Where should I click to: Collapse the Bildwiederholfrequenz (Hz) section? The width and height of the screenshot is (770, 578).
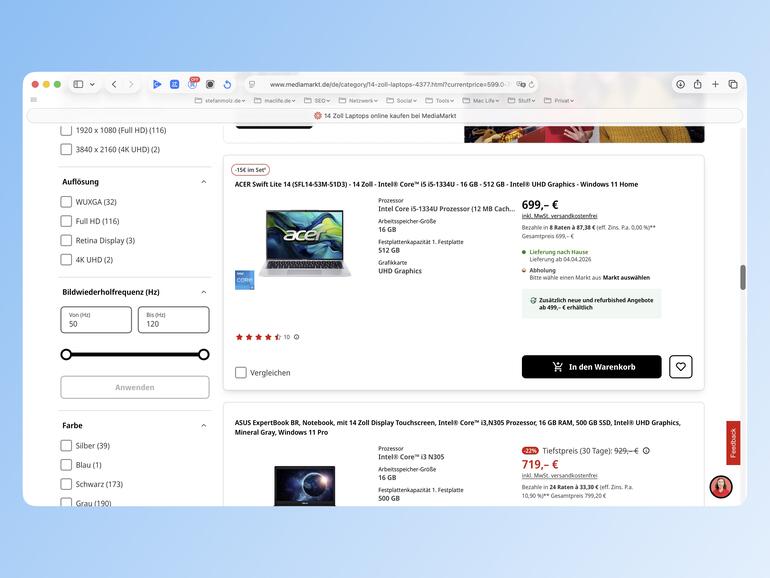click(x=204, y=292)
